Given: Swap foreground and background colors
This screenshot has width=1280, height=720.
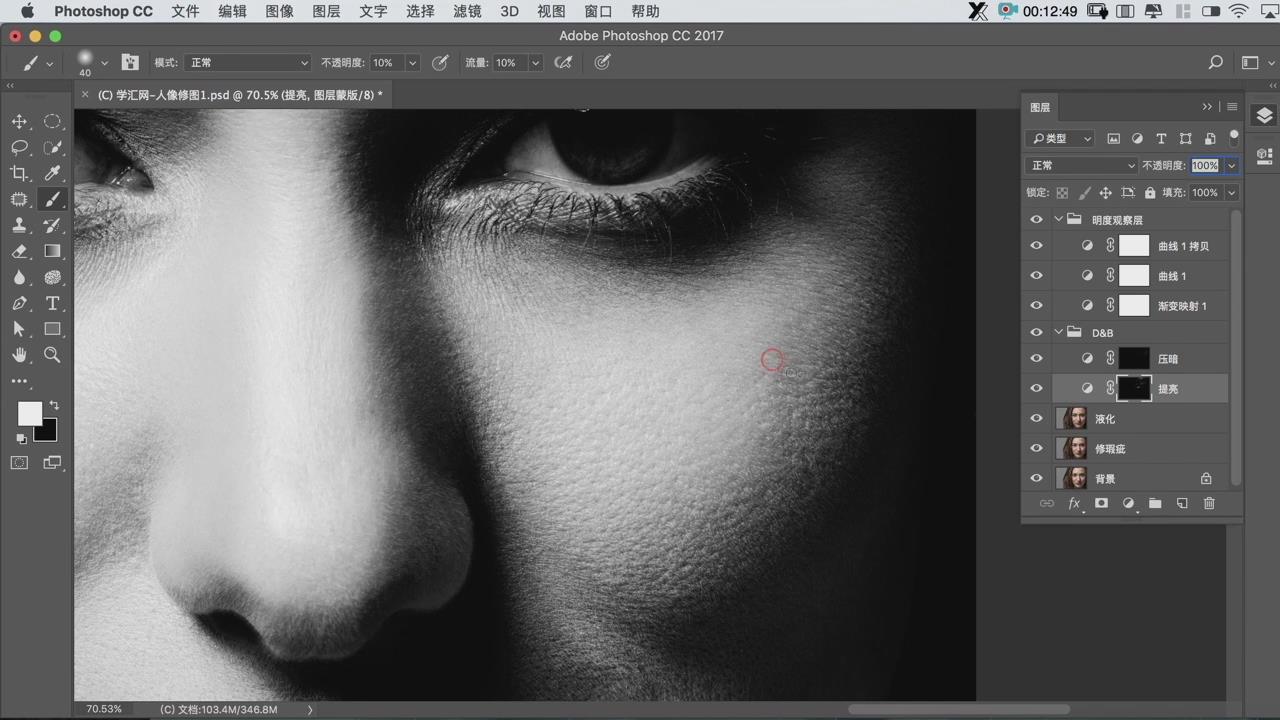Looking at the screenshot, I should point(54,405).
